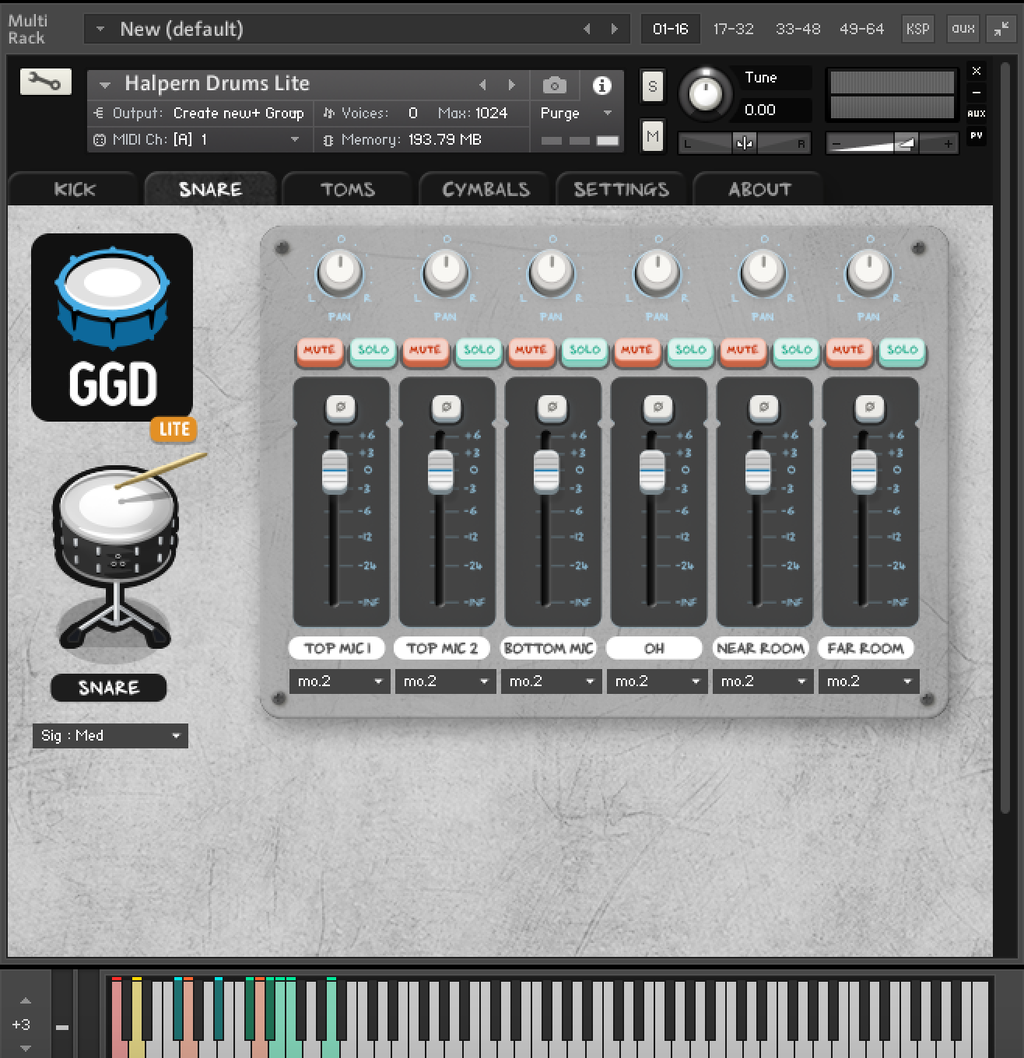Solo the NEAR ROOM channel
This screenshot has width=1024, height=1058.
point(796,350)
